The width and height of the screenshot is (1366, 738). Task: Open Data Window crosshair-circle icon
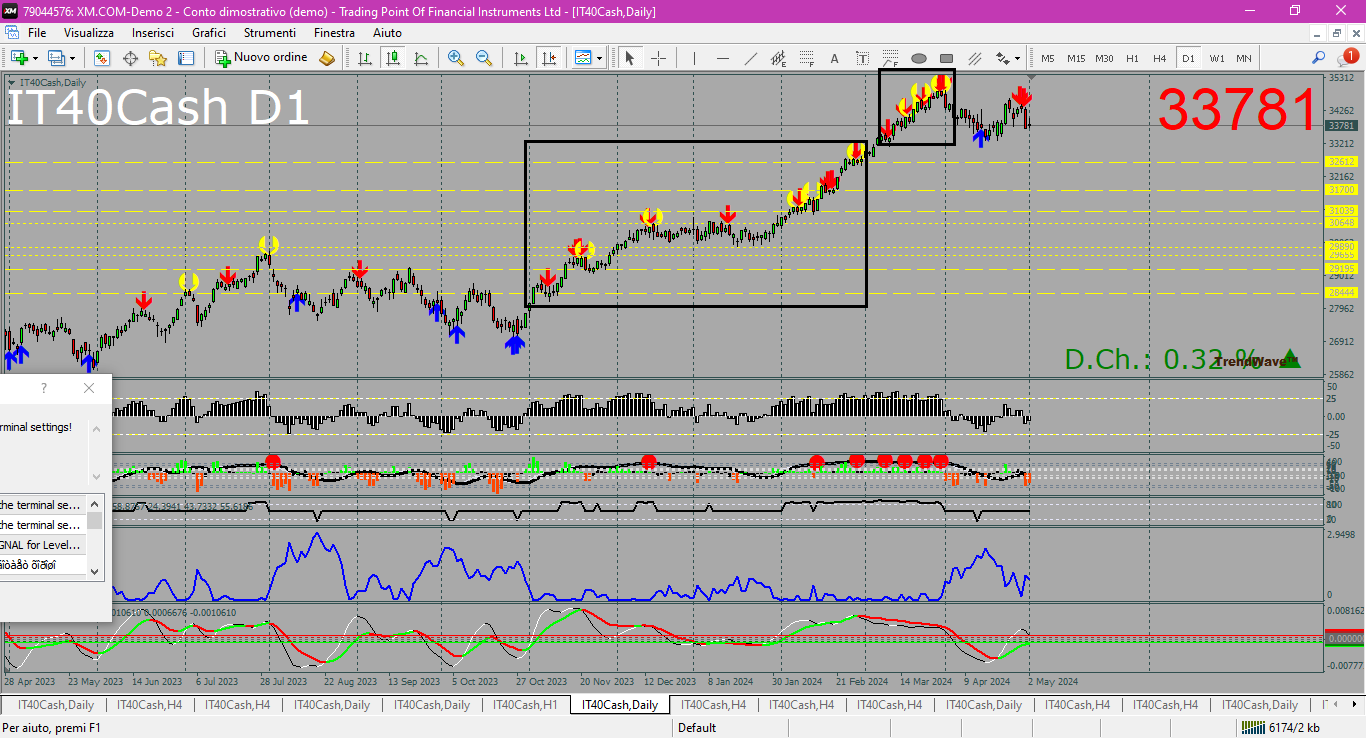tap(130, 58)
